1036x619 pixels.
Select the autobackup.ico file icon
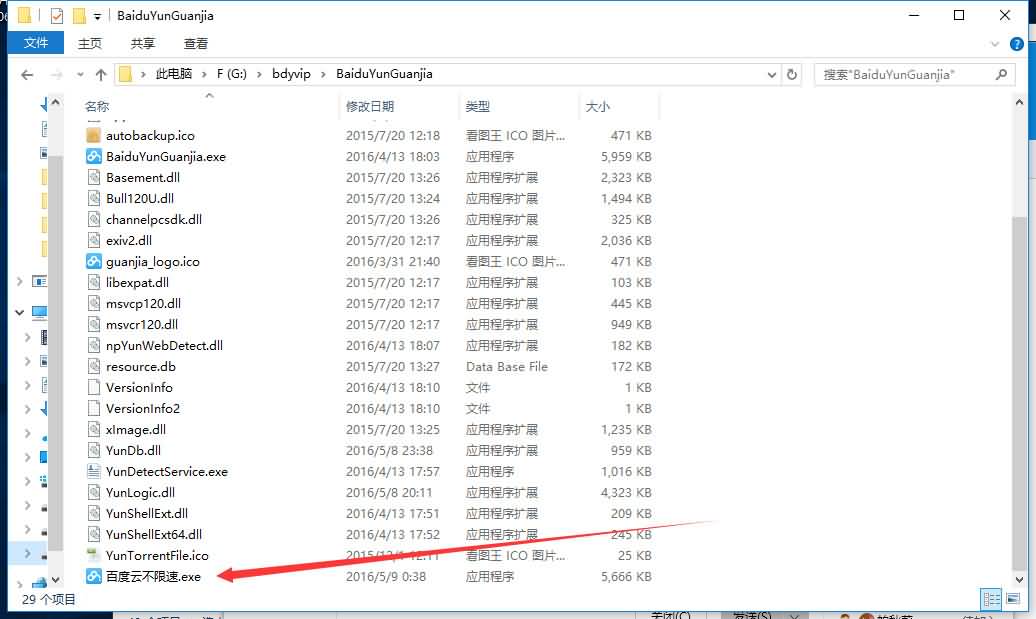click(x=94, y=135)
